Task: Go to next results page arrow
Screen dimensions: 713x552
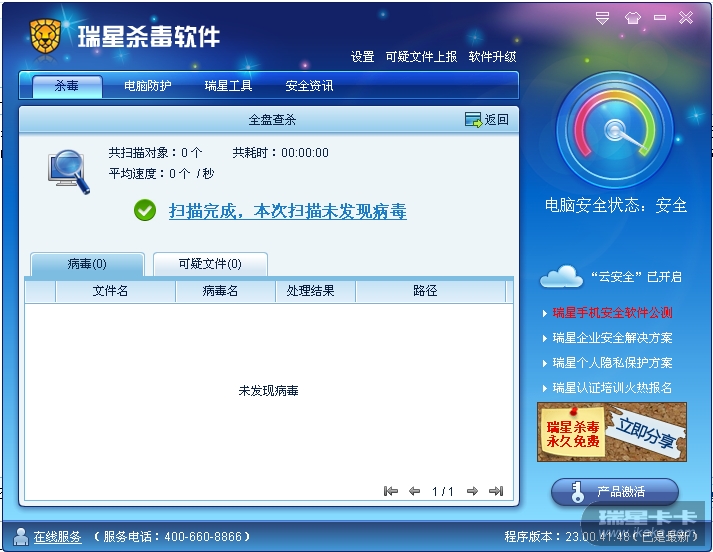Action: 472,491
